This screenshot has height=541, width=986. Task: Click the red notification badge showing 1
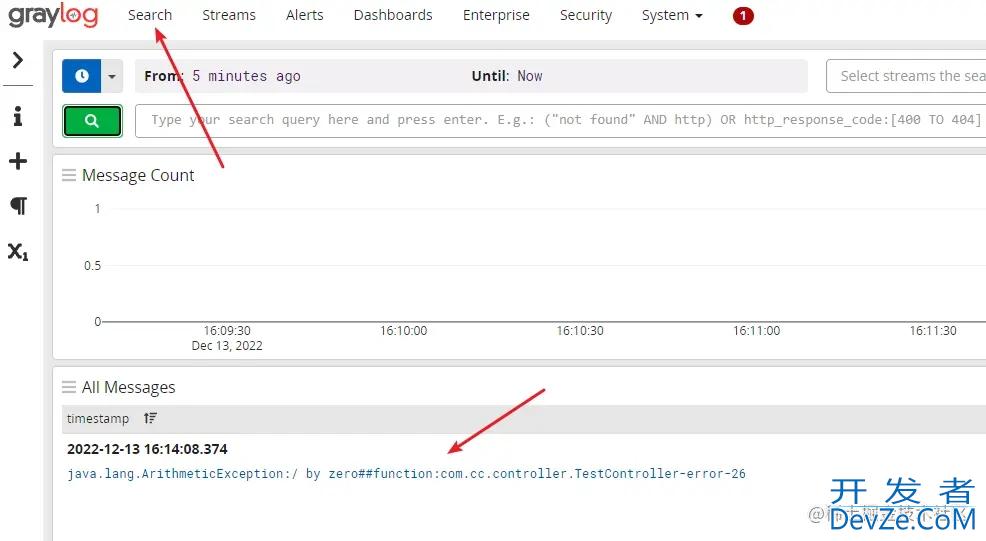[743, 16]
